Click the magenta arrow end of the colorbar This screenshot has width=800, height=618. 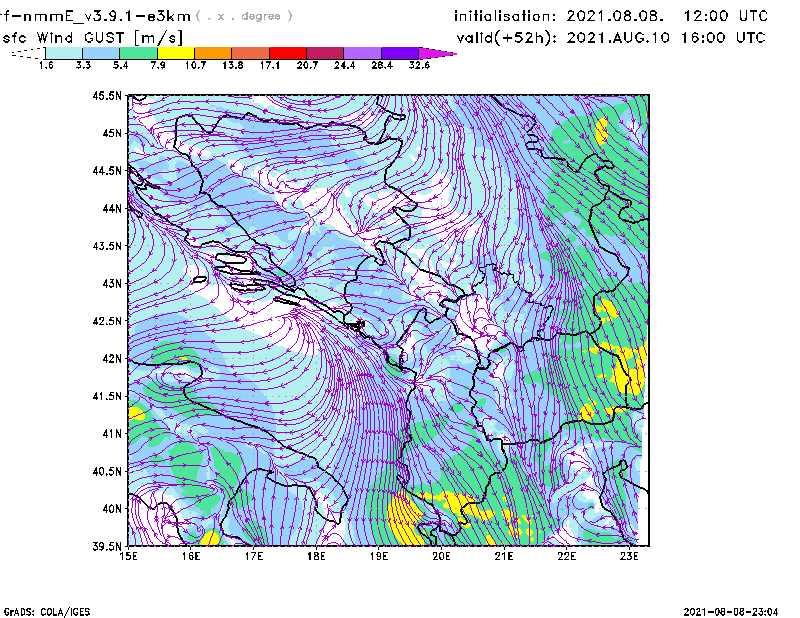(436, 53)
